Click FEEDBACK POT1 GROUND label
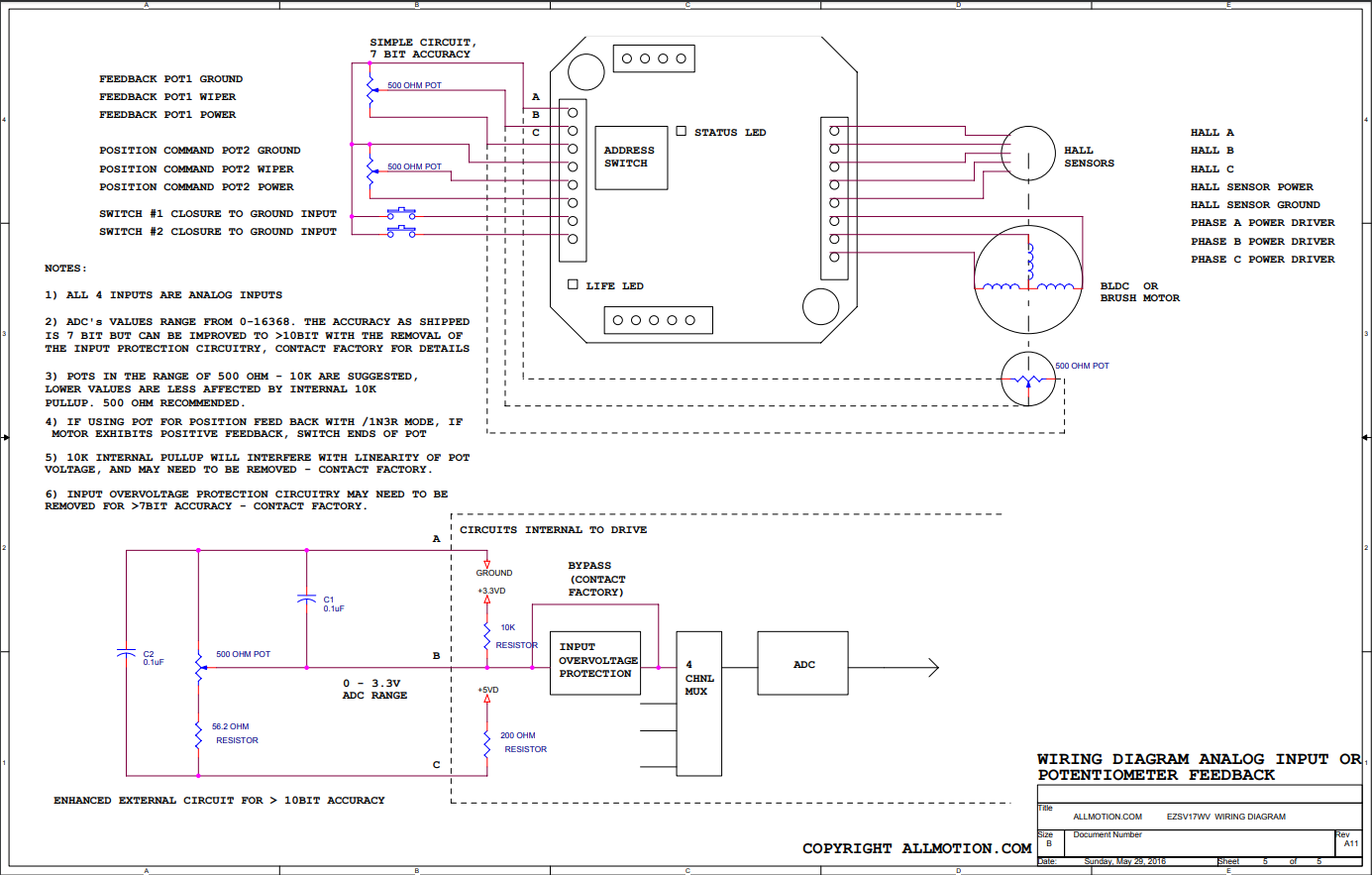This screenshot has height=875, width=1372. pyautogui.click(x=170, y=78)
